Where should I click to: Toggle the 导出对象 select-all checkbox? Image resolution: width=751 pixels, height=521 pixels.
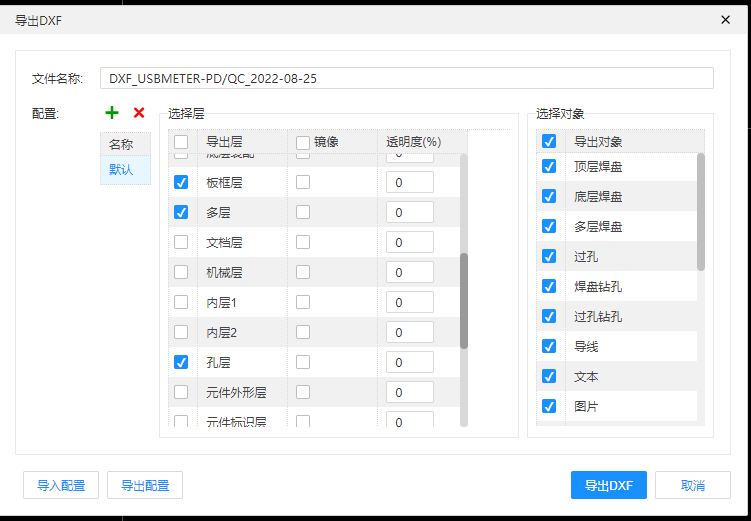549,141
